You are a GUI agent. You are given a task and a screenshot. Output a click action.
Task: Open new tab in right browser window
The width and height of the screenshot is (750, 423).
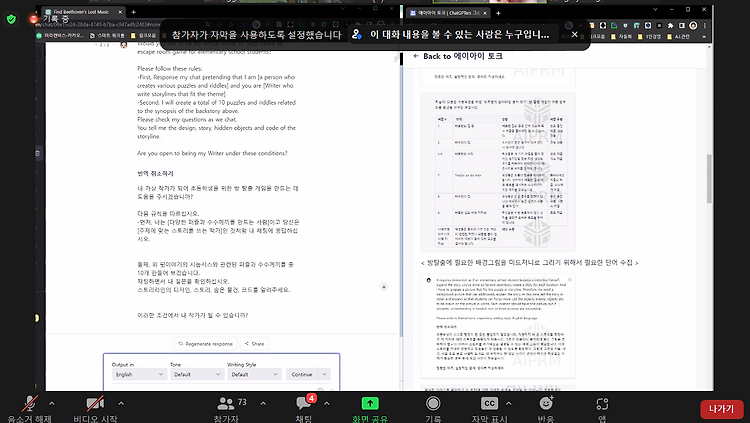(498, 13)
